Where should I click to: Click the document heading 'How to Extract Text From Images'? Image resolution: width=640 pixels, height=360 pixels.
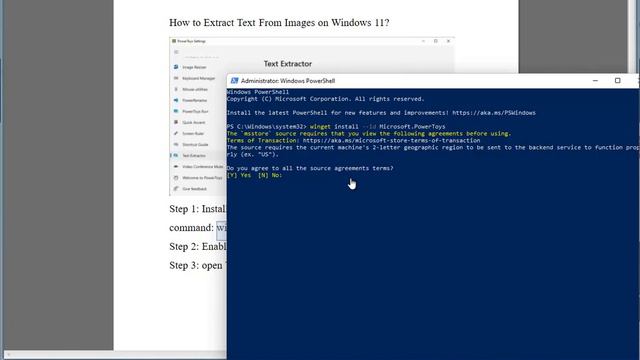279,22
